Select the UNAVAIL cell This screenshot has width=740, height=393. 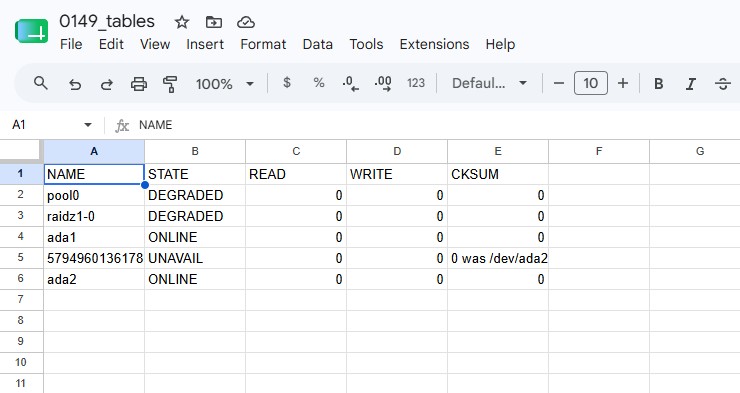tap(195, 258)
